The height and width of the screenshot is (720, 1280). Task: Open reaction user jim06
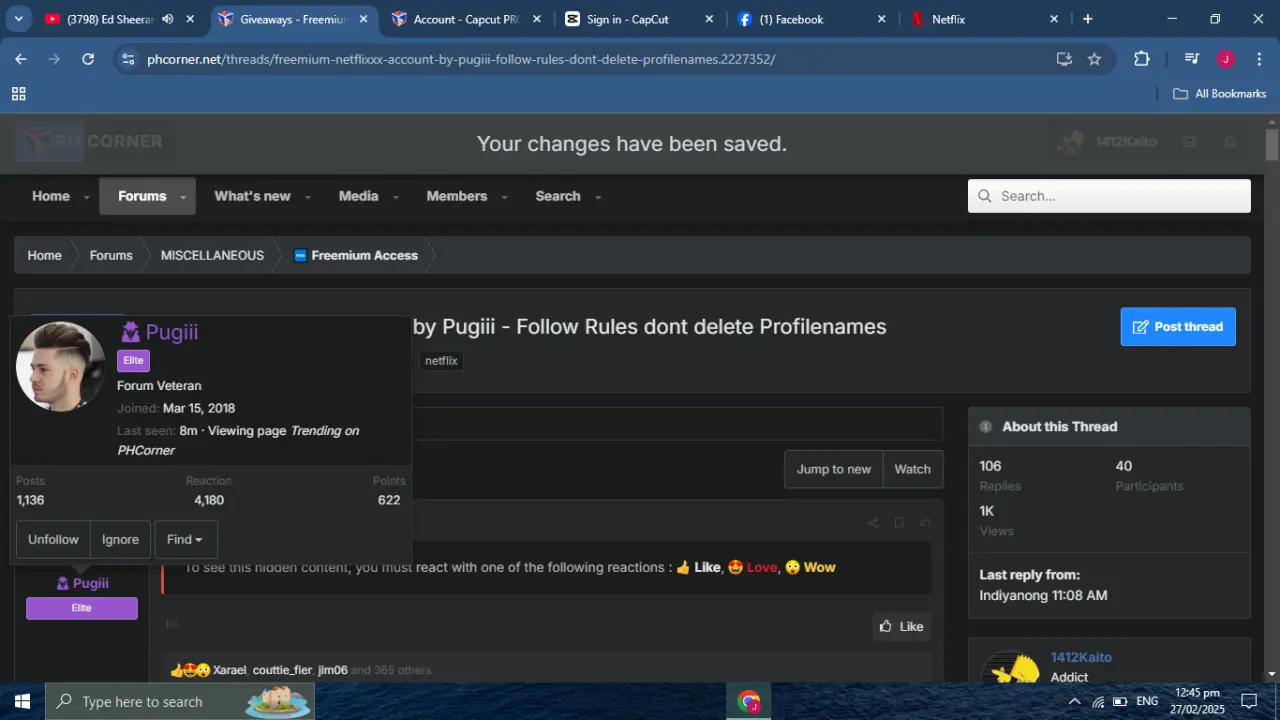pos(332,670)
